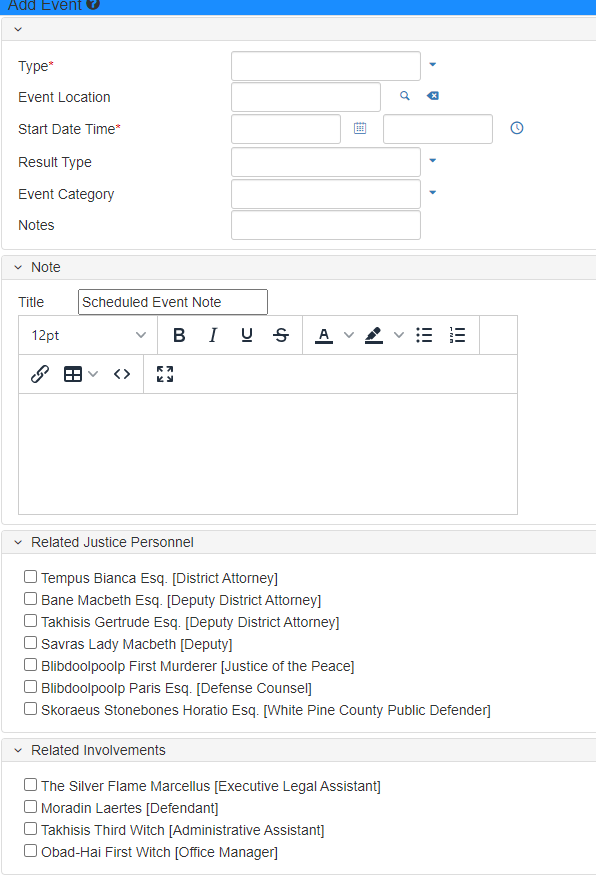The height and width of the screenshot is (880, 596).
Task: Check Savras Lady Macbeth Deputy
Action: [30, 642]
